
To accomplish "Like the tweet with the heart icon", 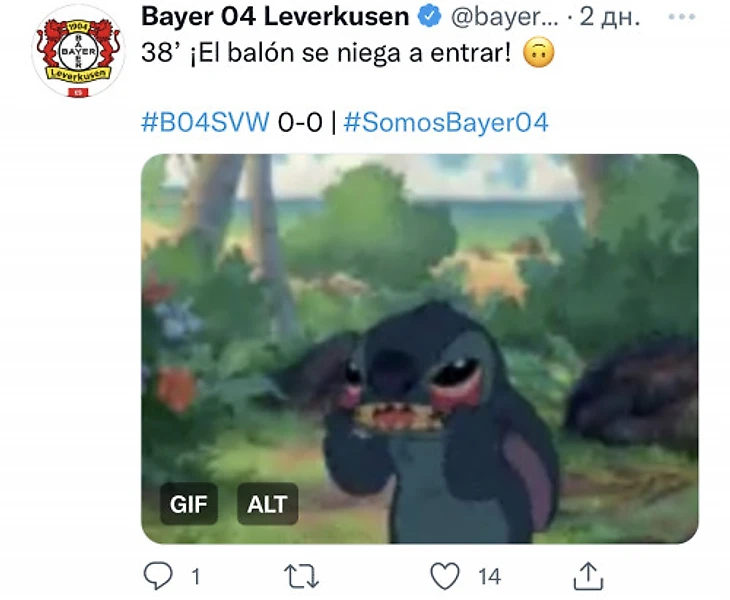I will pos(445,576).
